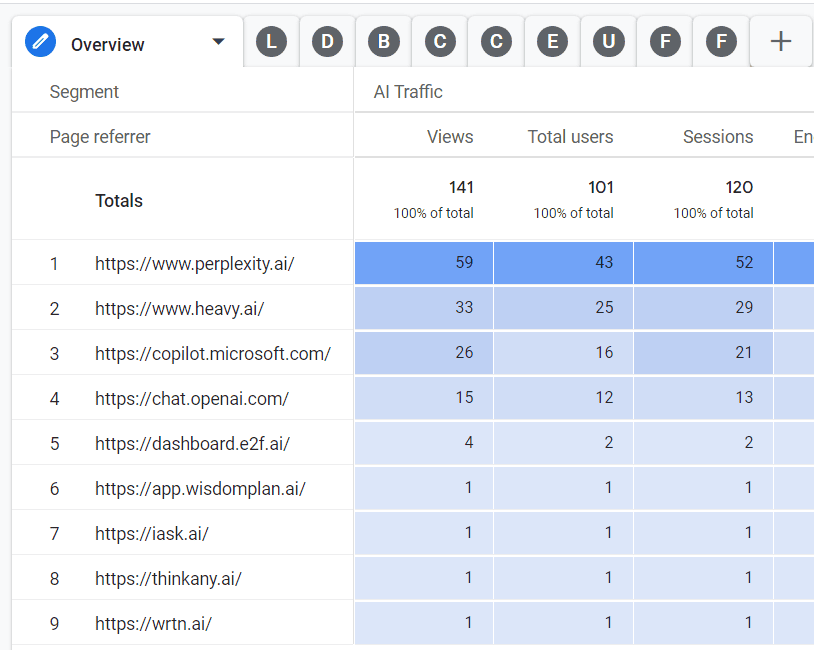Switch to the E tab
The width and height of the screenshot is (814, 650).
552,42
